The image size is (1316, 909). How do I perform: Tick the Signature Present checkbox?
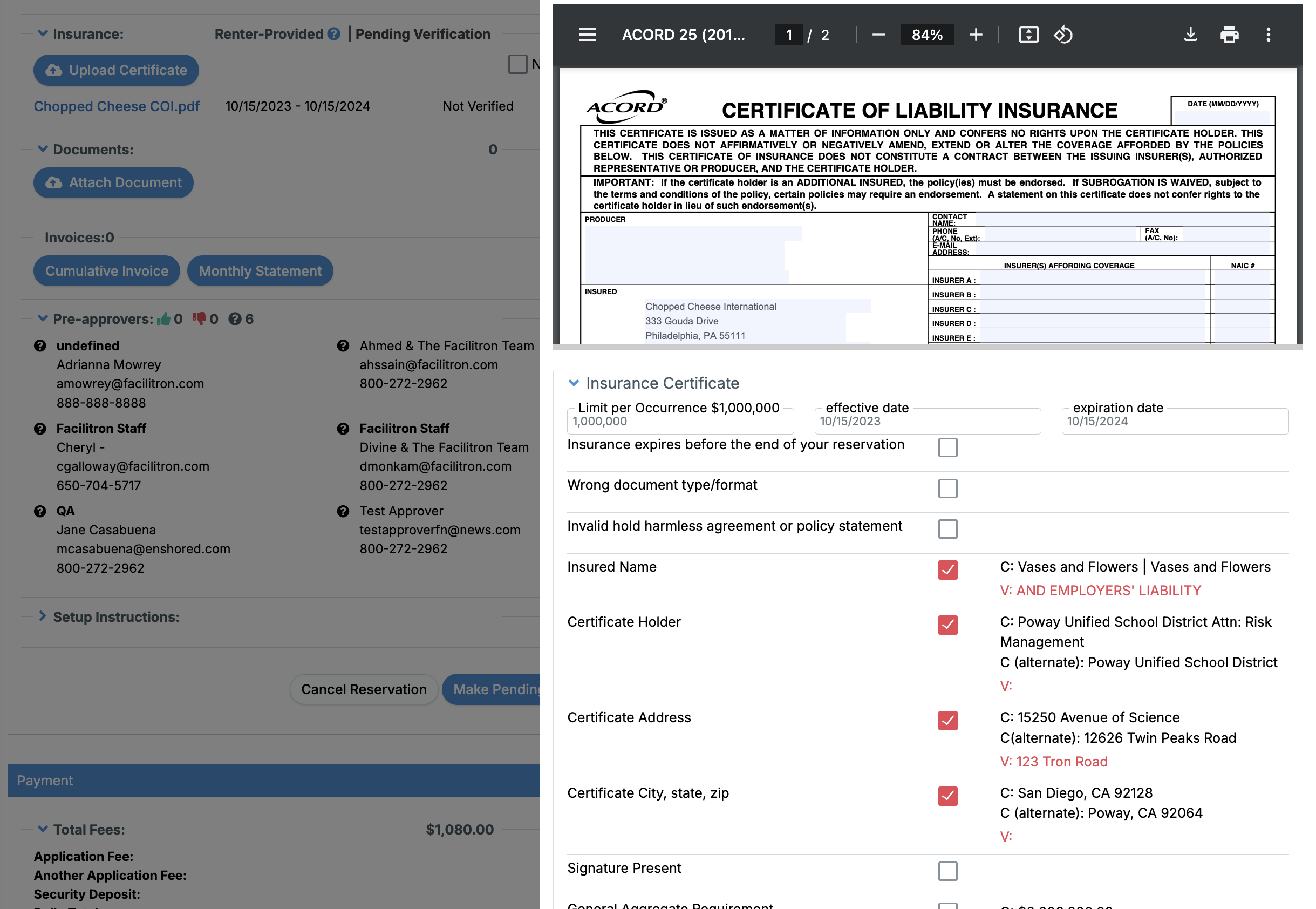[x=947, y=871]
